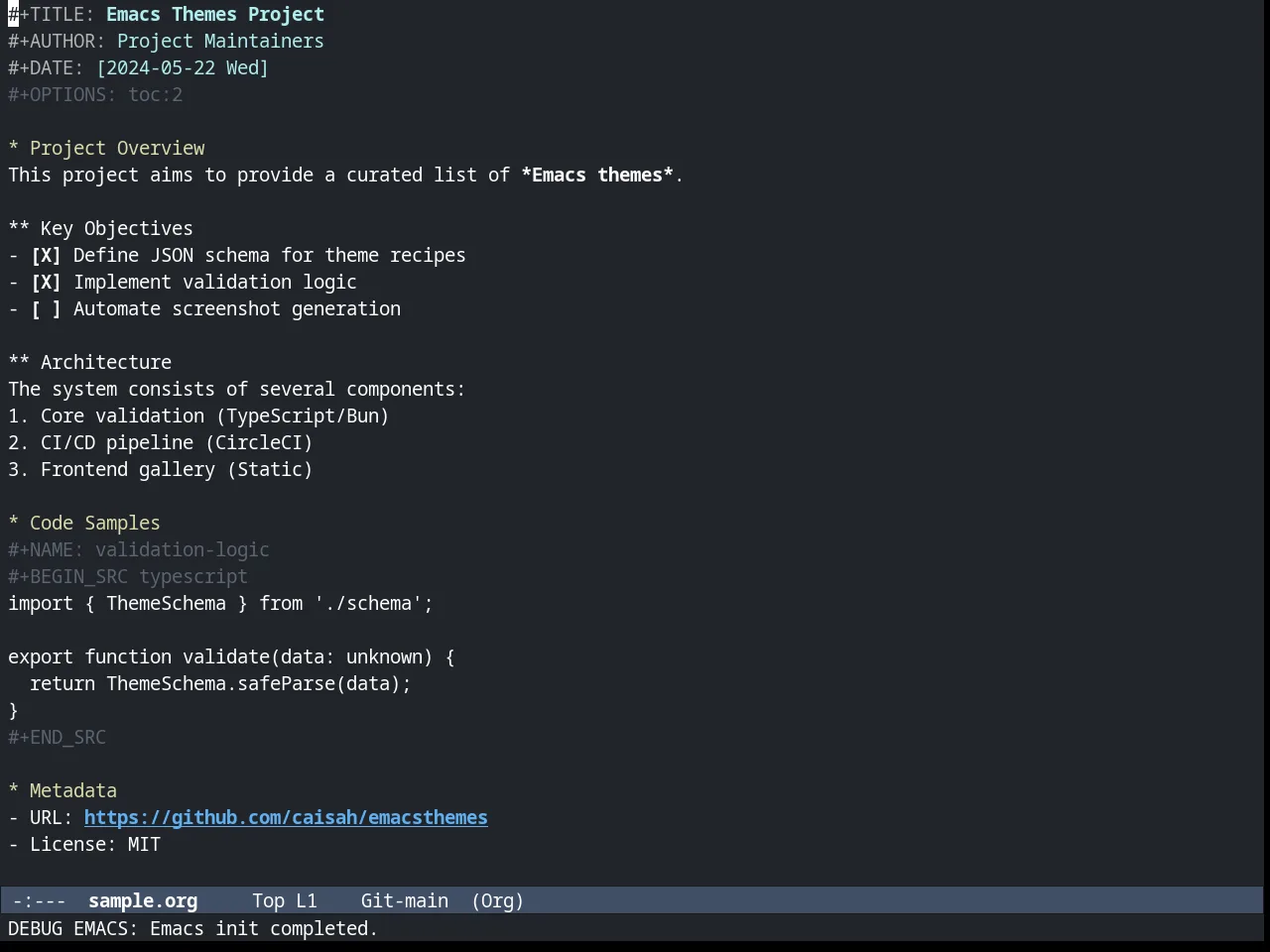
Task: Place cursor on author Project Maintainers
Action: point(220,41)
